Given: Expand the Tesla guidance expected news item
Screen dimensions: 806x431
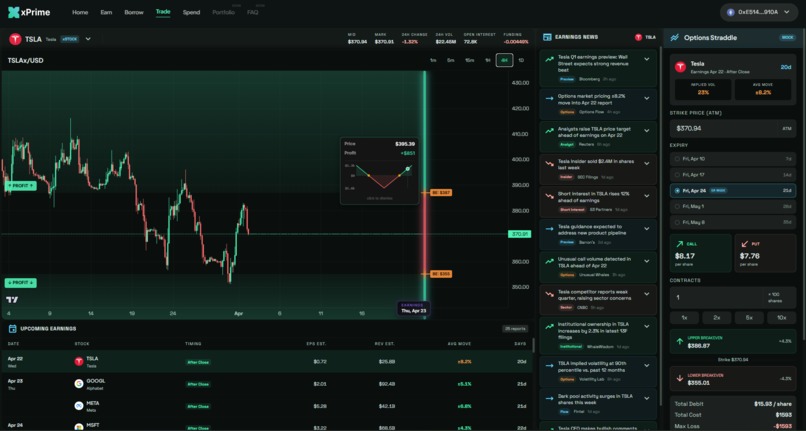Looking at the screenshot, I should 647,229.
